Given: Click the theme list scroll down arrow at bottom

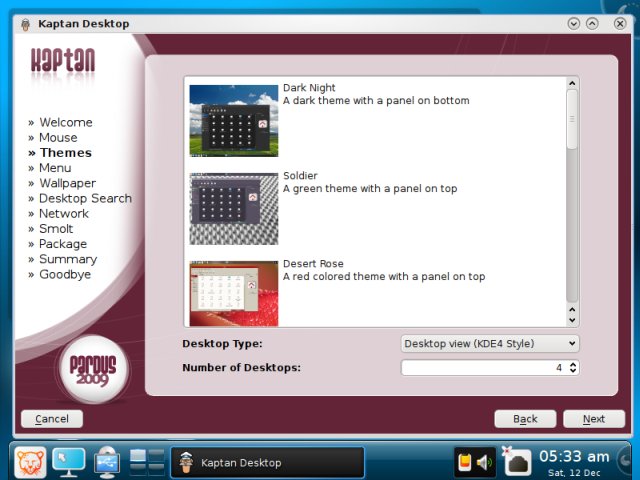Looking at the screenshot, I should pyautogui.click(x=572, y=320).
